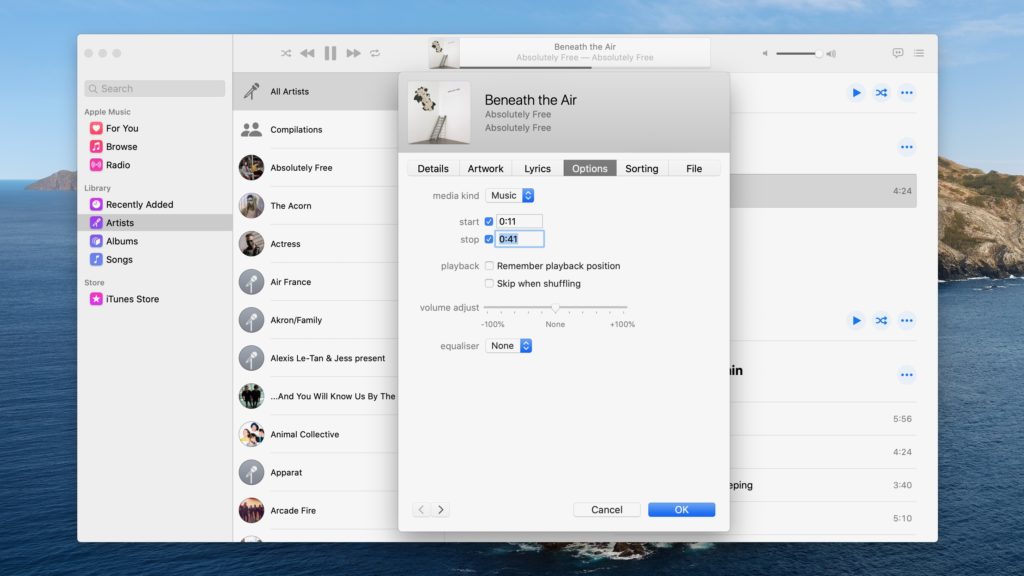Open Radio in the sidebar
1024x576 pixels.
pos(118,165)
